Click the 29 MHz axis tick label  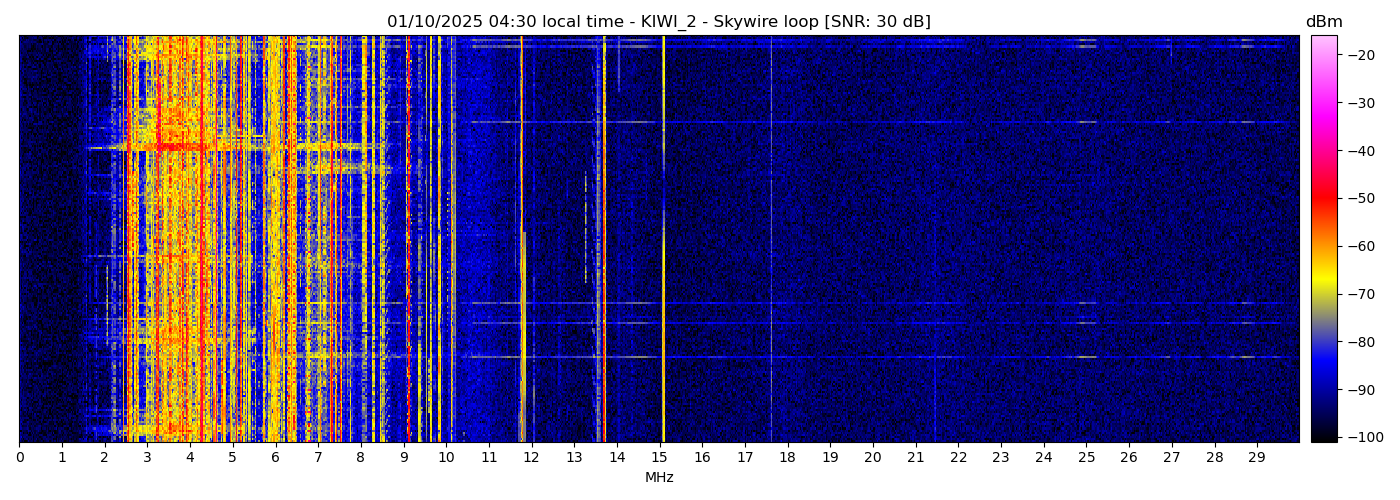pyautogui.click(x=1257, y=458)
